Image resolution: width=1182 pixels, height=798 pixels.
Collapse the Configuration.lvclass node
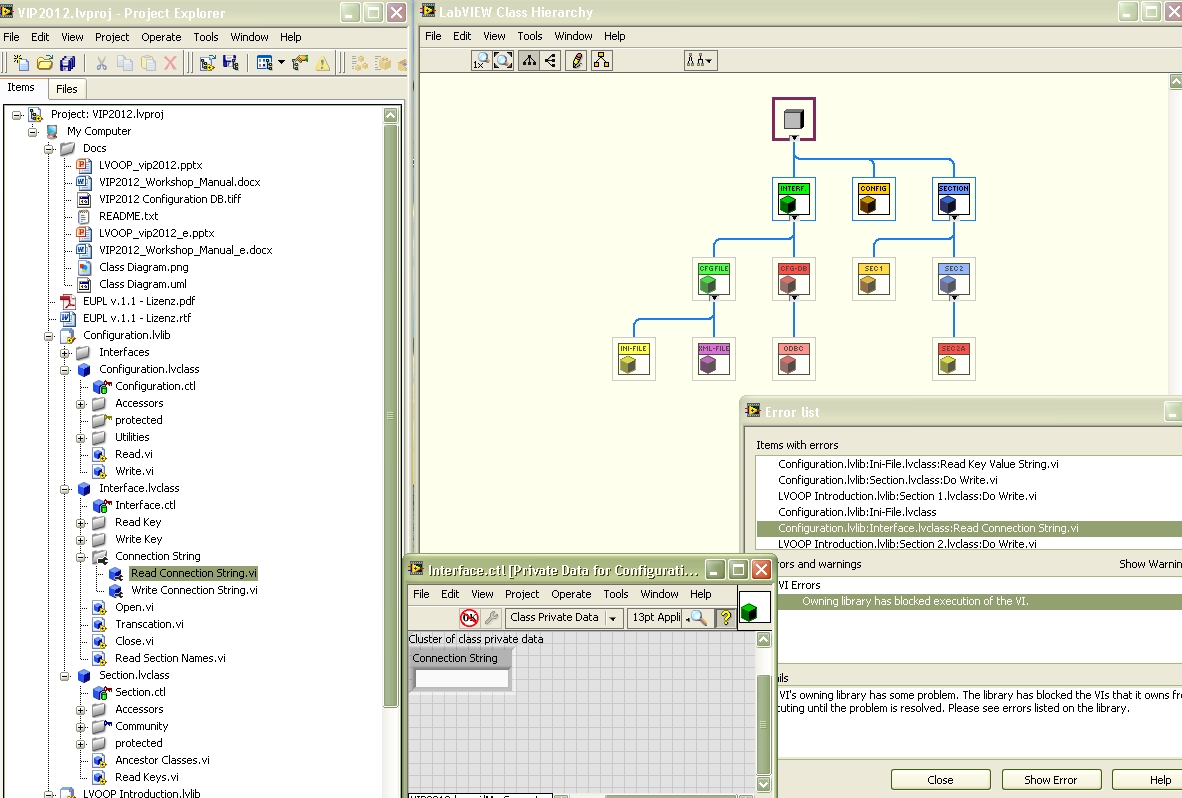pyautogui.click(x=65, y=369)
